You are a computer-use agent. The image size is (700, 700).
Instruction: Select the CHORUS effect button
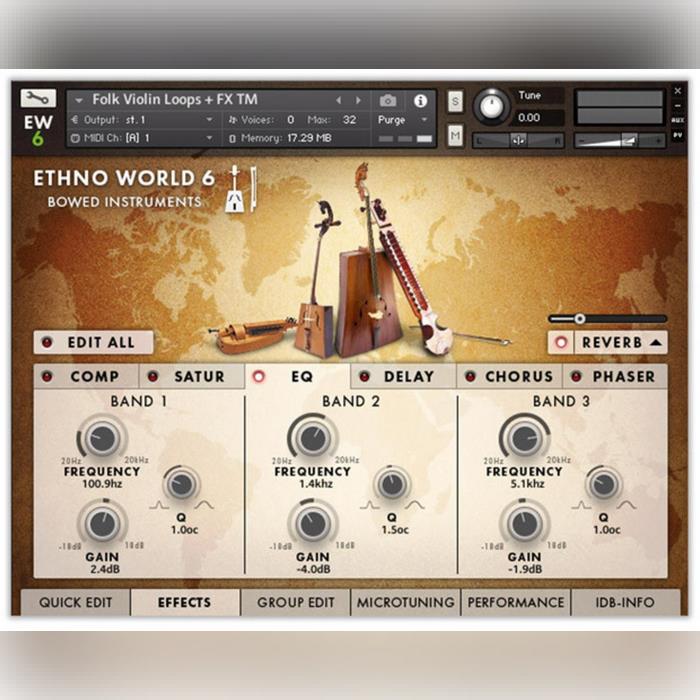tap(518, 377)
